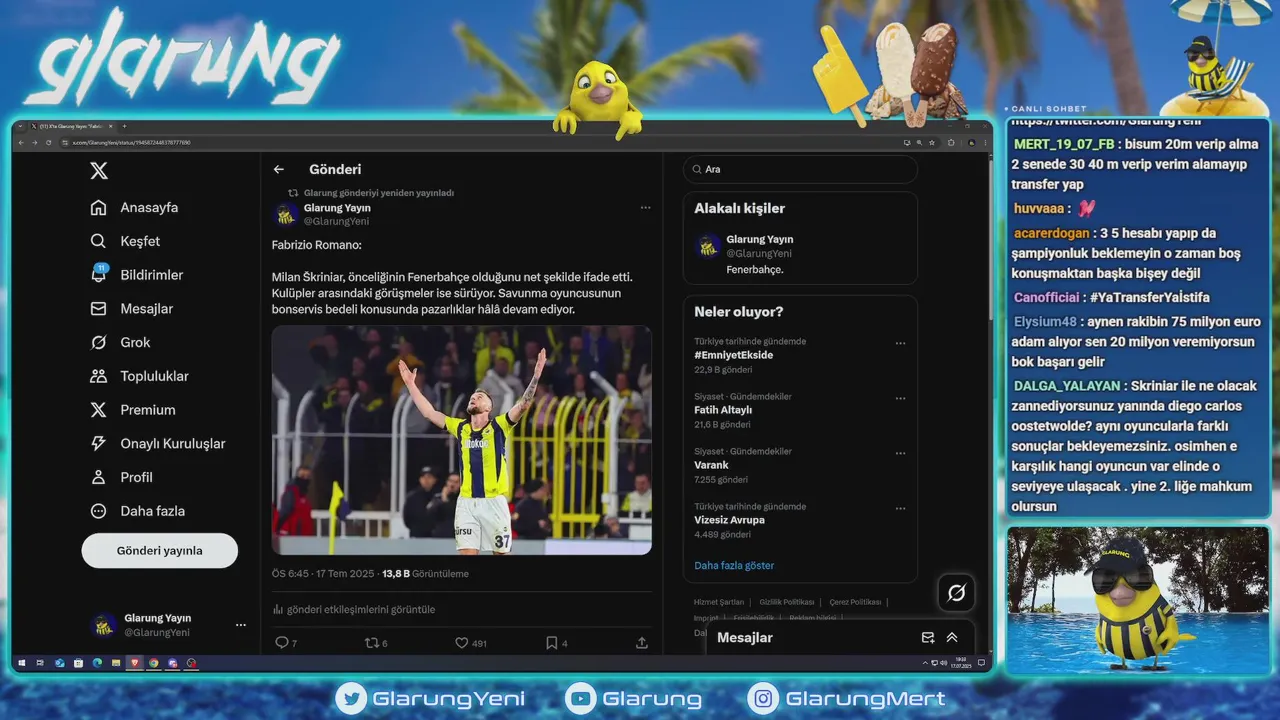Open Vizesiz Avrupa trend

point(729,520)
